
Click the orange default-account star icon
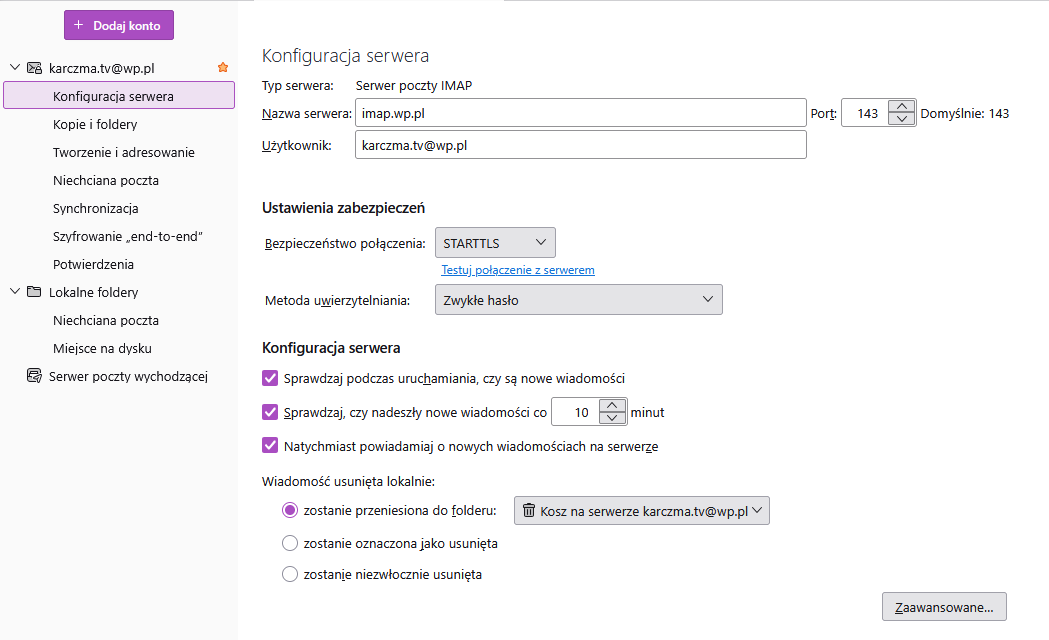(x=223, y=68)
